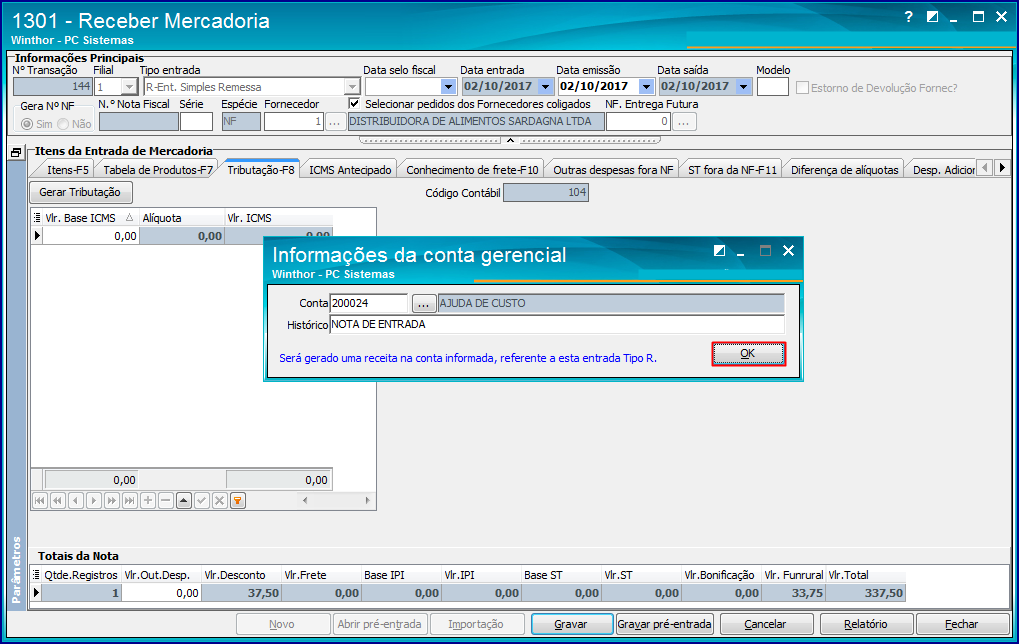Screen dimensions: 1019x644
Task: Click the Vlr.Total value 337,50
Action: click(x=866, y=593)
